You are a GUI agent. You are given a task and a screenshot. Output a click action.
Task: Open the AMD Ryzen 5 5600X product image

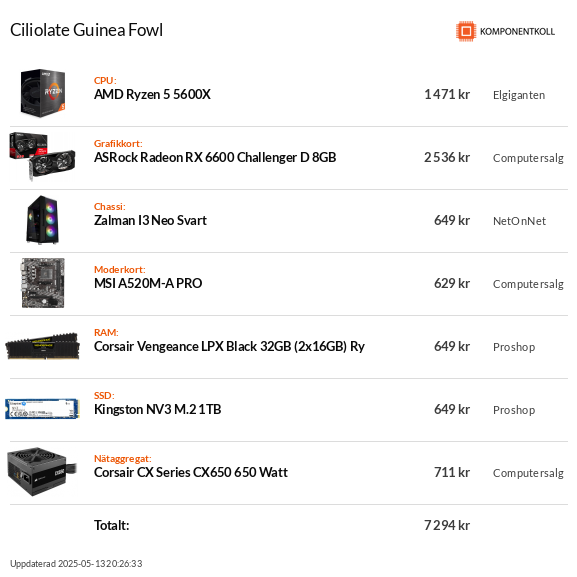pos(43,93)
